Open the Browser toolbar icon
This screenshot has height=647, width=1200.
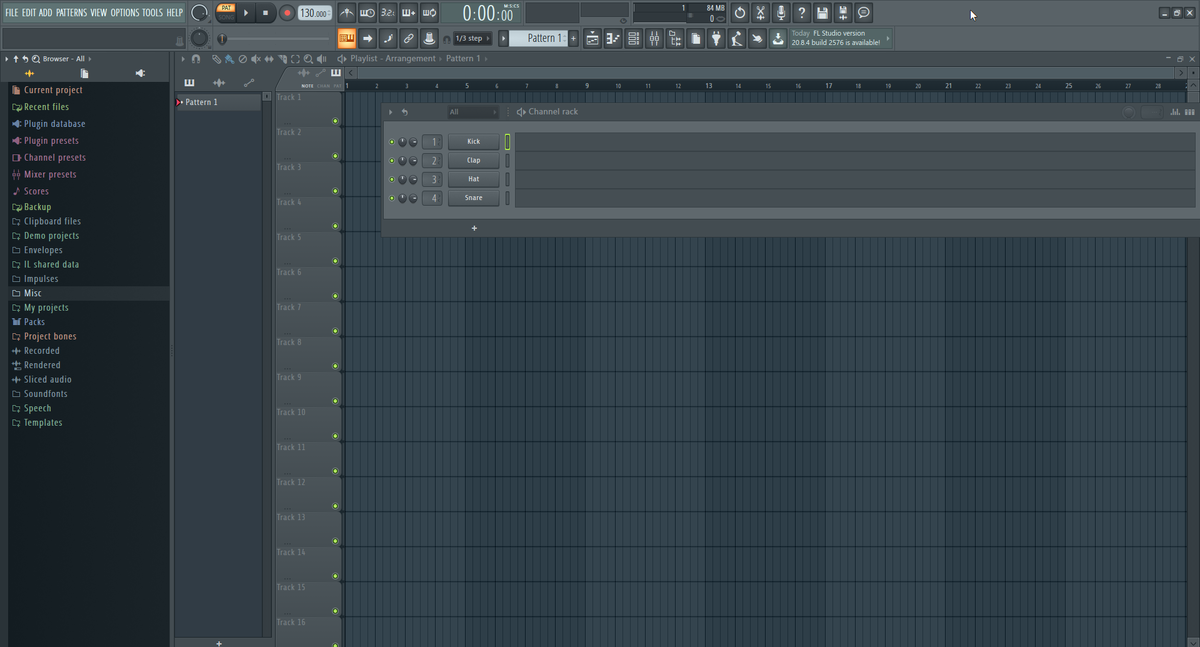[675, 38]
